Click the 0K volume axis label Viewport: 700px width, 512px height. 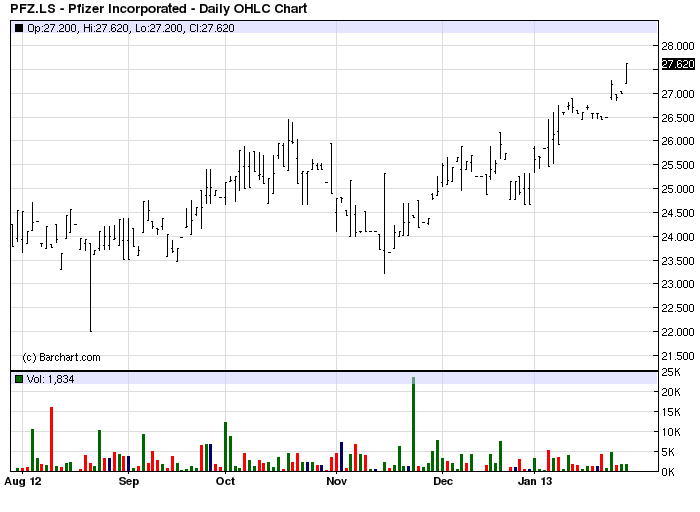[668, 472]
